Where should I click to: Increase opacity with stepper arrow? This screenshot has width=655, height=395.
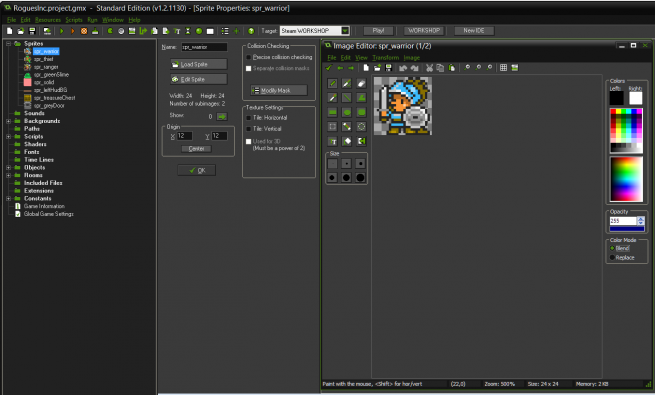[x=641, y=218]
